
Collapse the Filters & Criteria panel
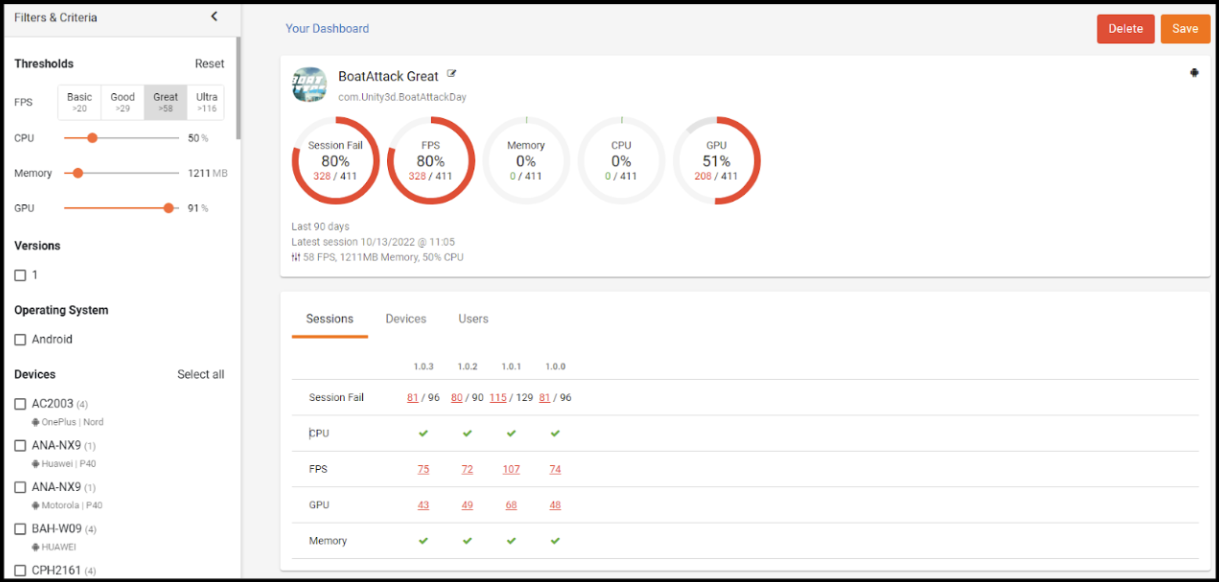point(213,16)
